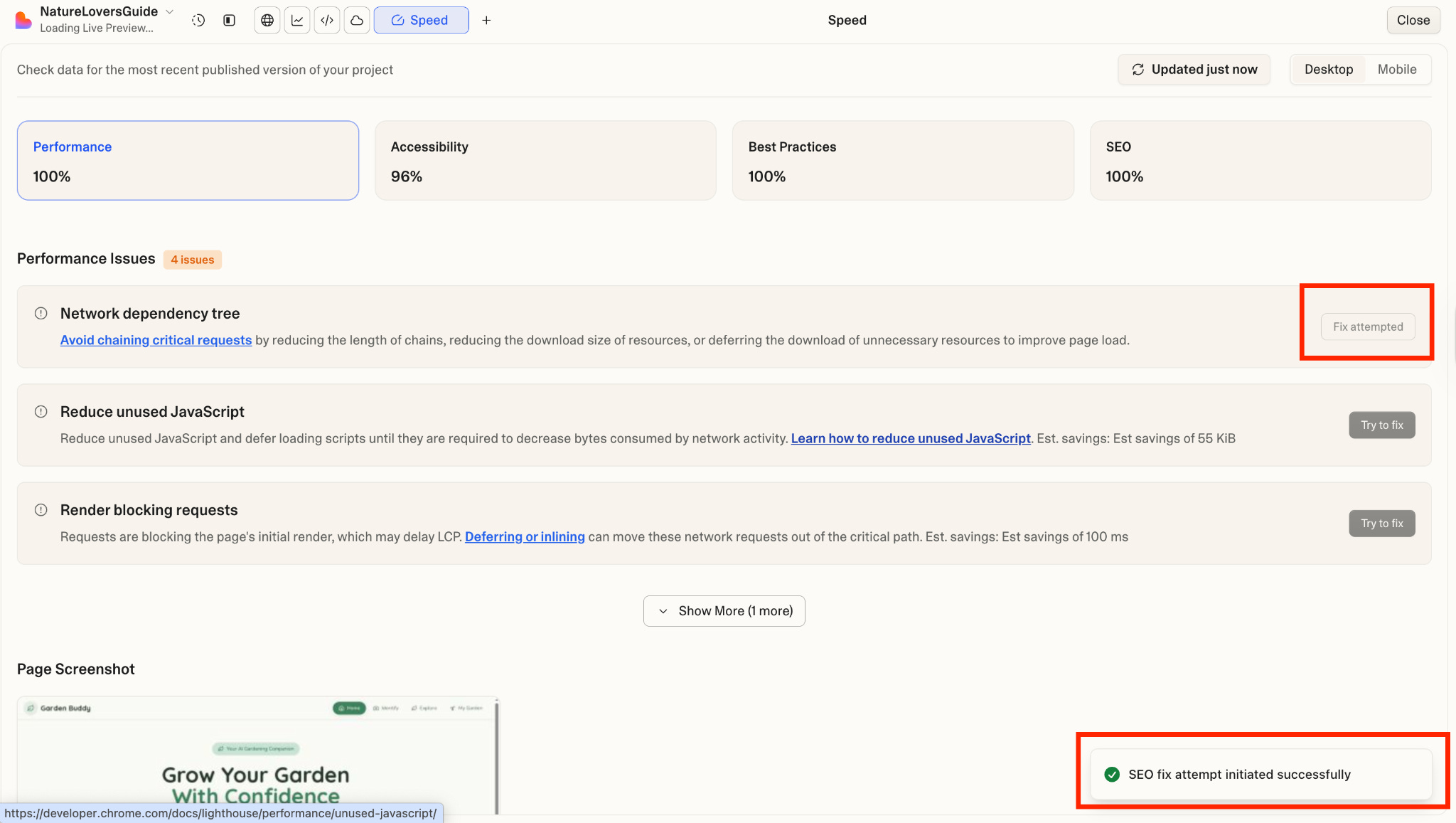Expand Show More (1 more) issues

(x=724, y=611)
